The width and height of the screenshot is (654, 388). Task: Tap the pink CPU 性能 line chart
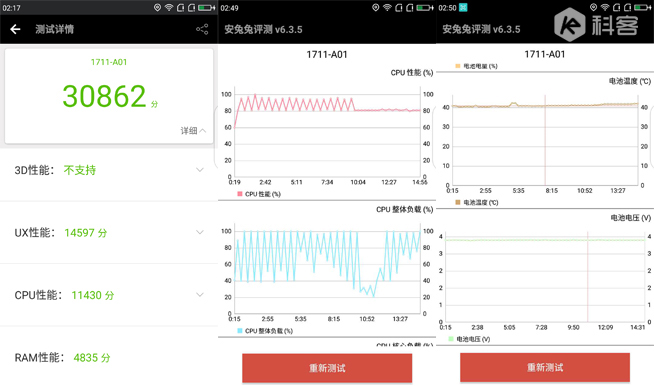coord(327,132)
